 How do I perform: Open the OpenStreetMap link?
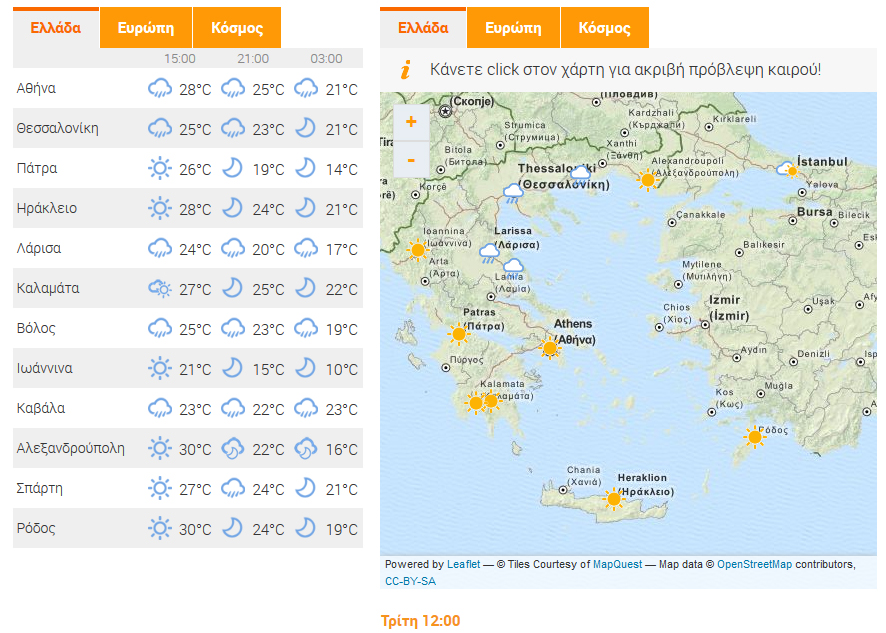pyautogui.click(x=753, y=565)
